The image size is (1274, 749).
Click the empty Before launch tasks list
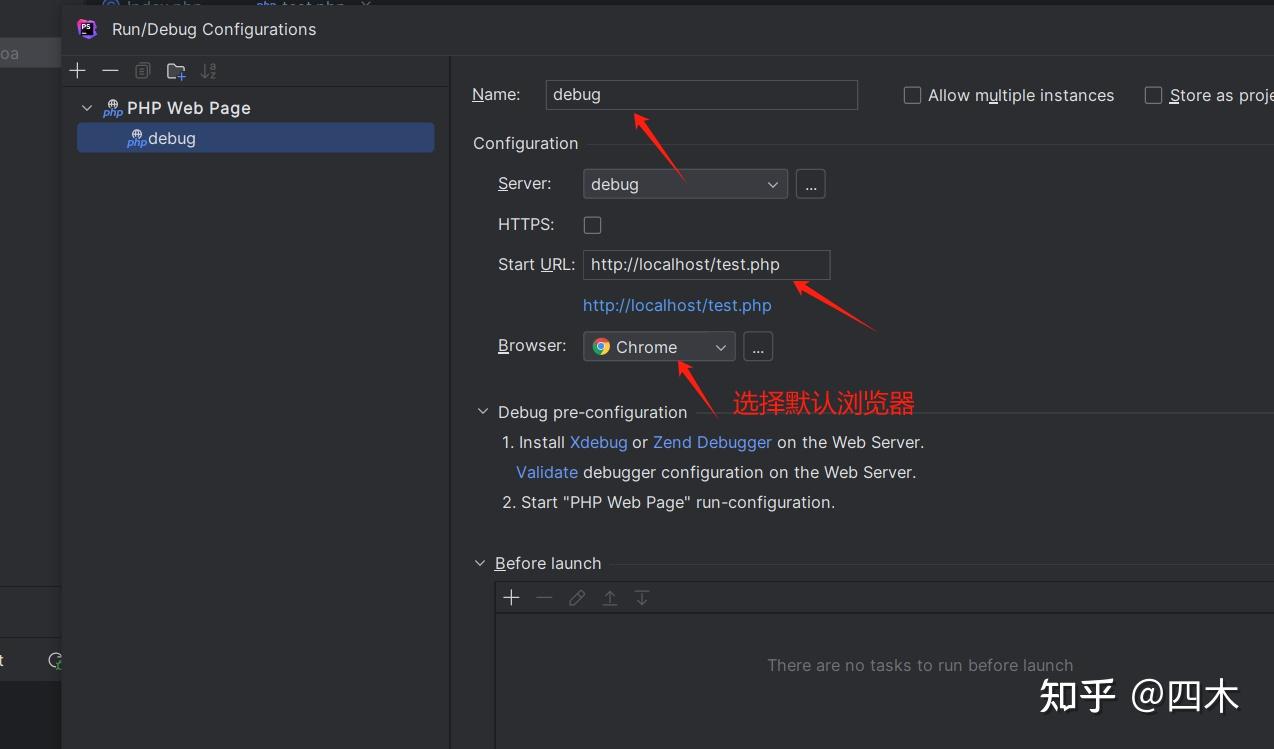884,680
